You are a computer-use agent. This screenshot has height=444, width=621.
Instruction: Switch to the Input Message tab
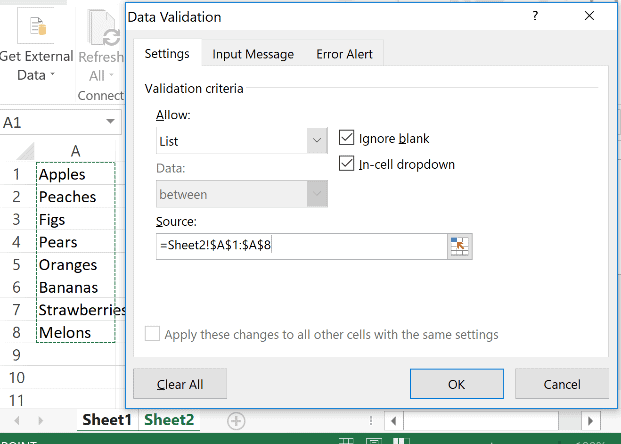[x=253, y=54]
